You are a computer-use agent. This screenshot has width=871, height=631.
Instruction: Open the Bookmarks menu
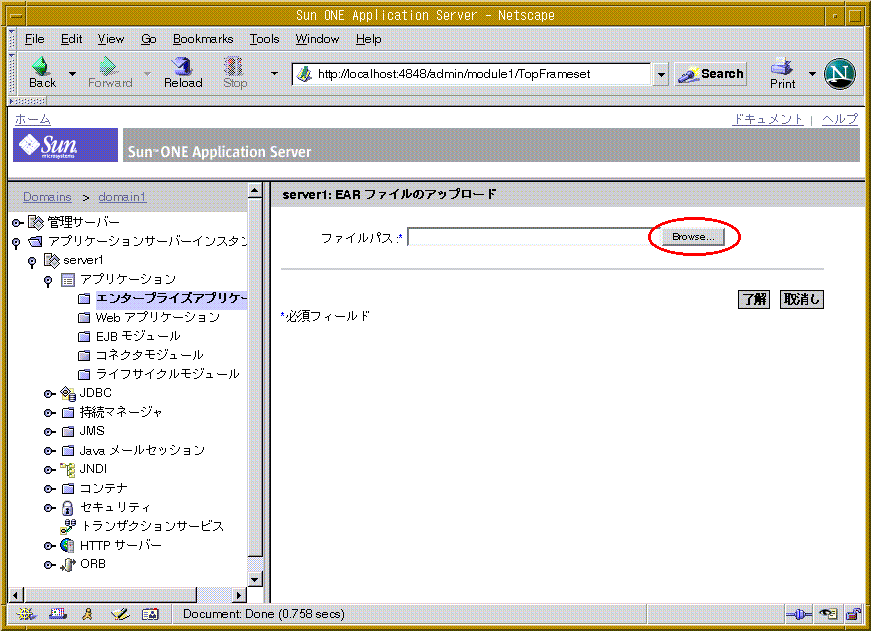pos(203,39)
